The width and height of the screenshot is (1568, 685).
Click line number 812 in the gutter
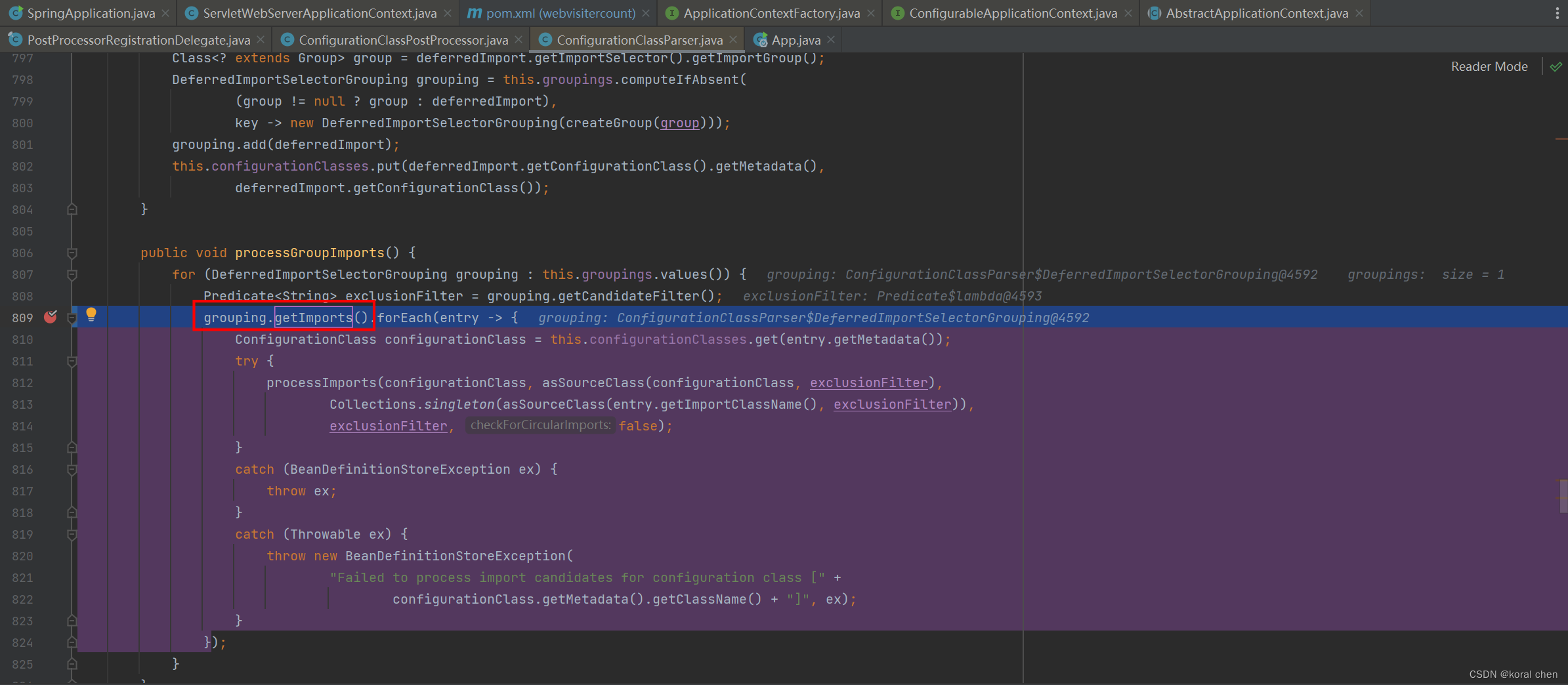(x=22, y=383)
